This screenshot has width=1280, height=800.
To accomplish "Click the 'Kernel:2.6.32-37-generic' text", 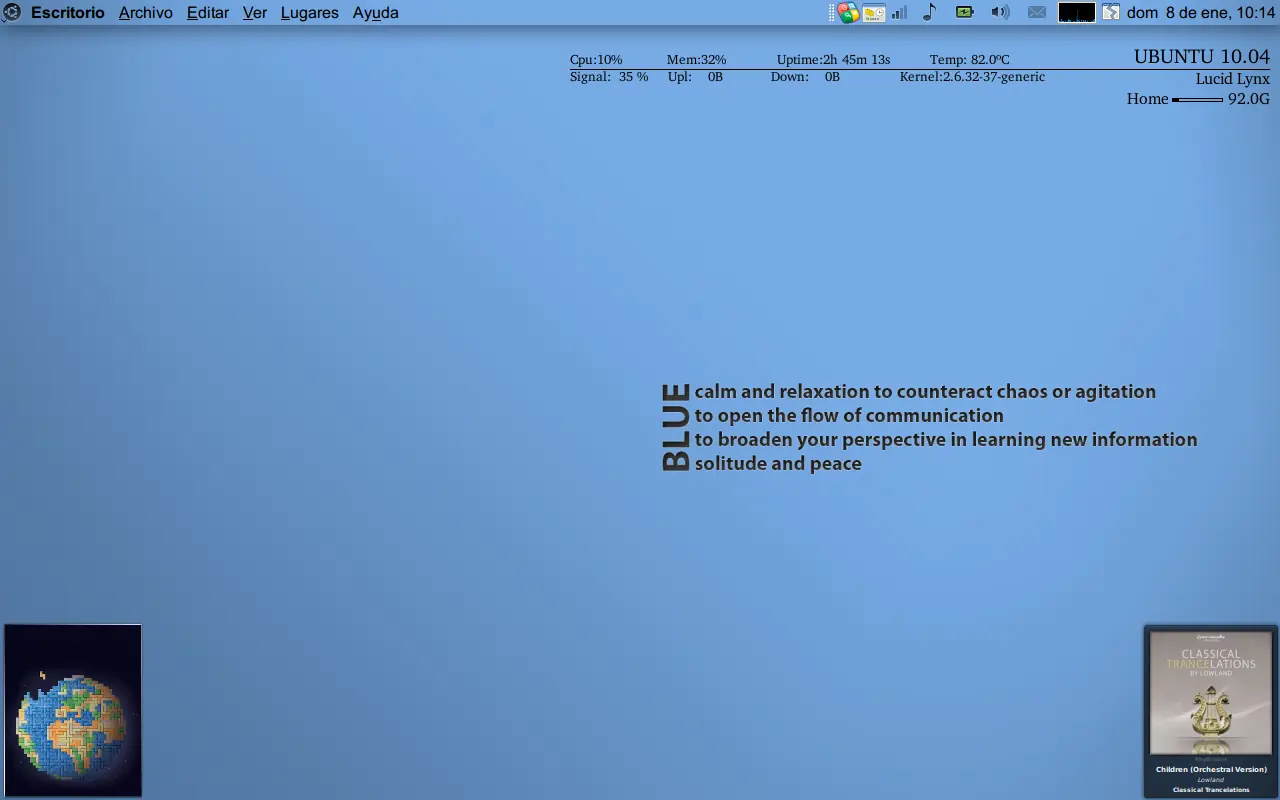I will [972, 77].
